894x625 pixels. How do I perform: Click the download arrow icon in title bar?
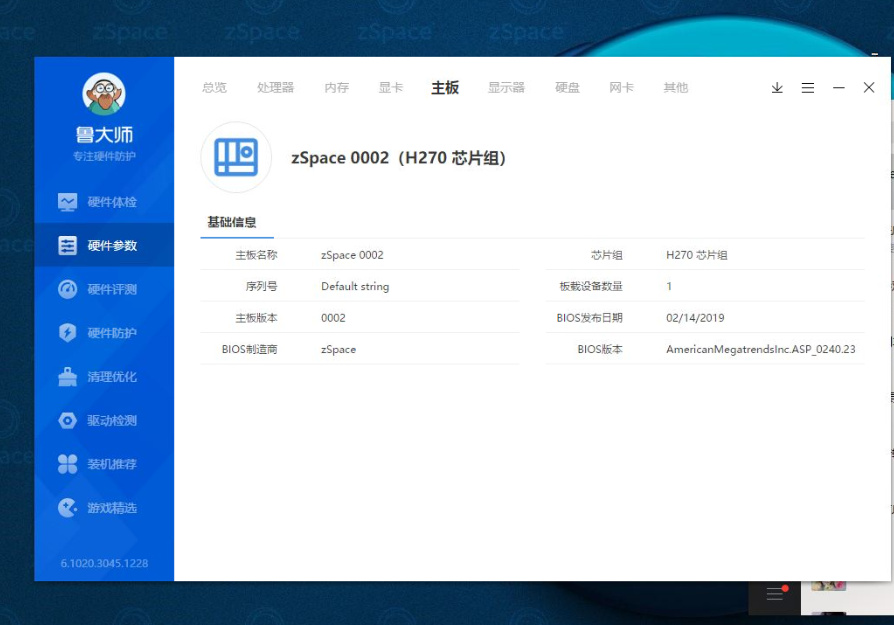[777, 88]
